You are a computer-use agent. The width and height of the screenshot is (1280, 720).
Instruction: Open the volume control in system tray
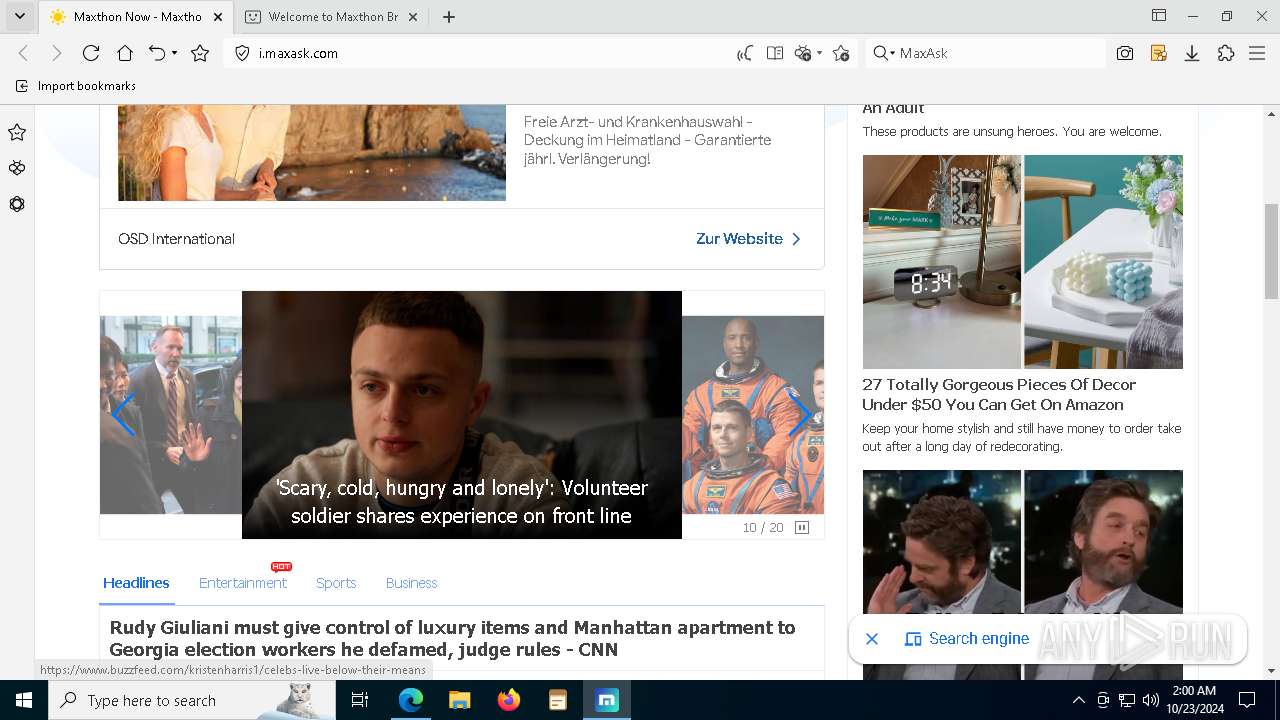point(1150,700)
